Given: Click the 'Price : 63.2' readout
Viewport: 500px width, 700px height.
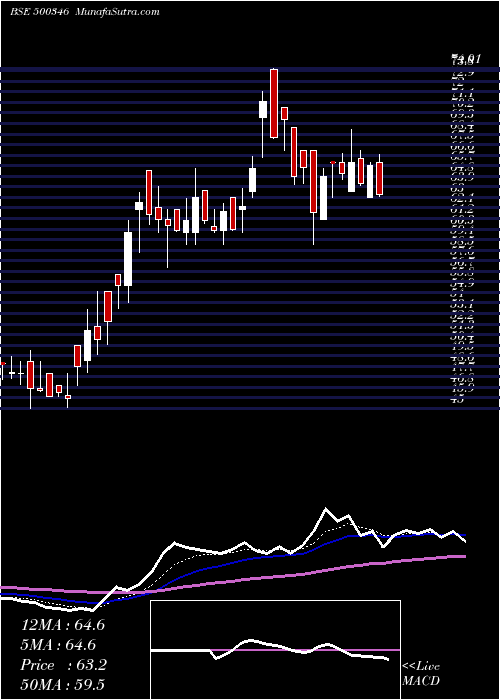Looking at the screenshot, I should coord(64,665).
